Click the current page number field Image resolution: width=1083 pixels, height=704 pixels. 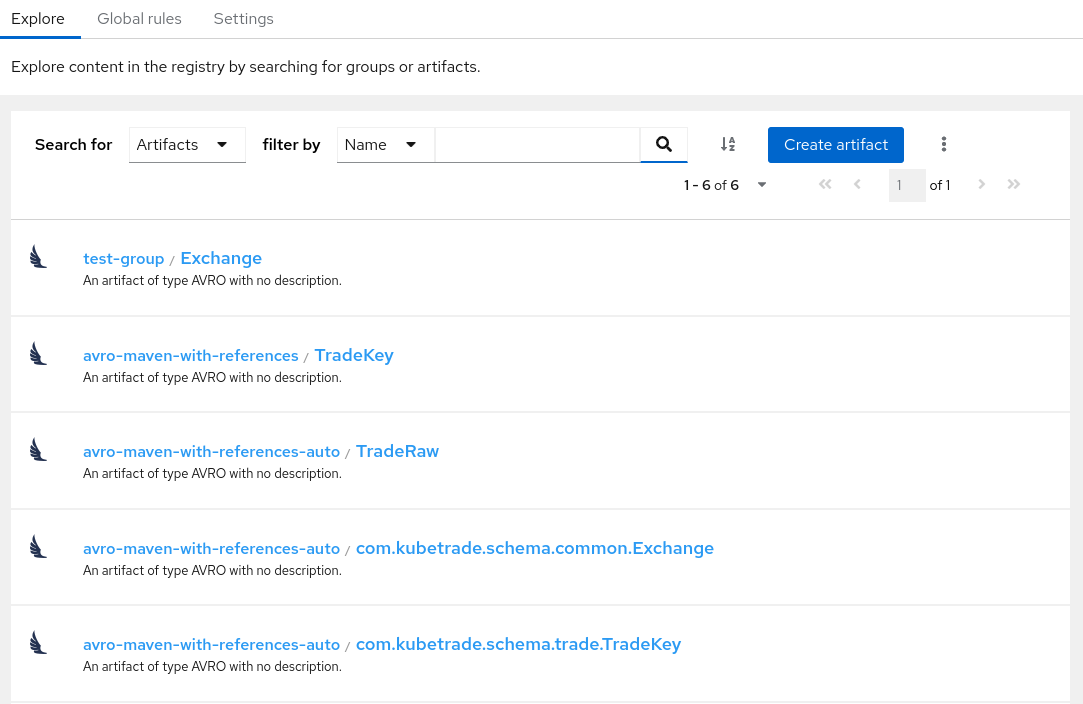[x=906, y=185]
